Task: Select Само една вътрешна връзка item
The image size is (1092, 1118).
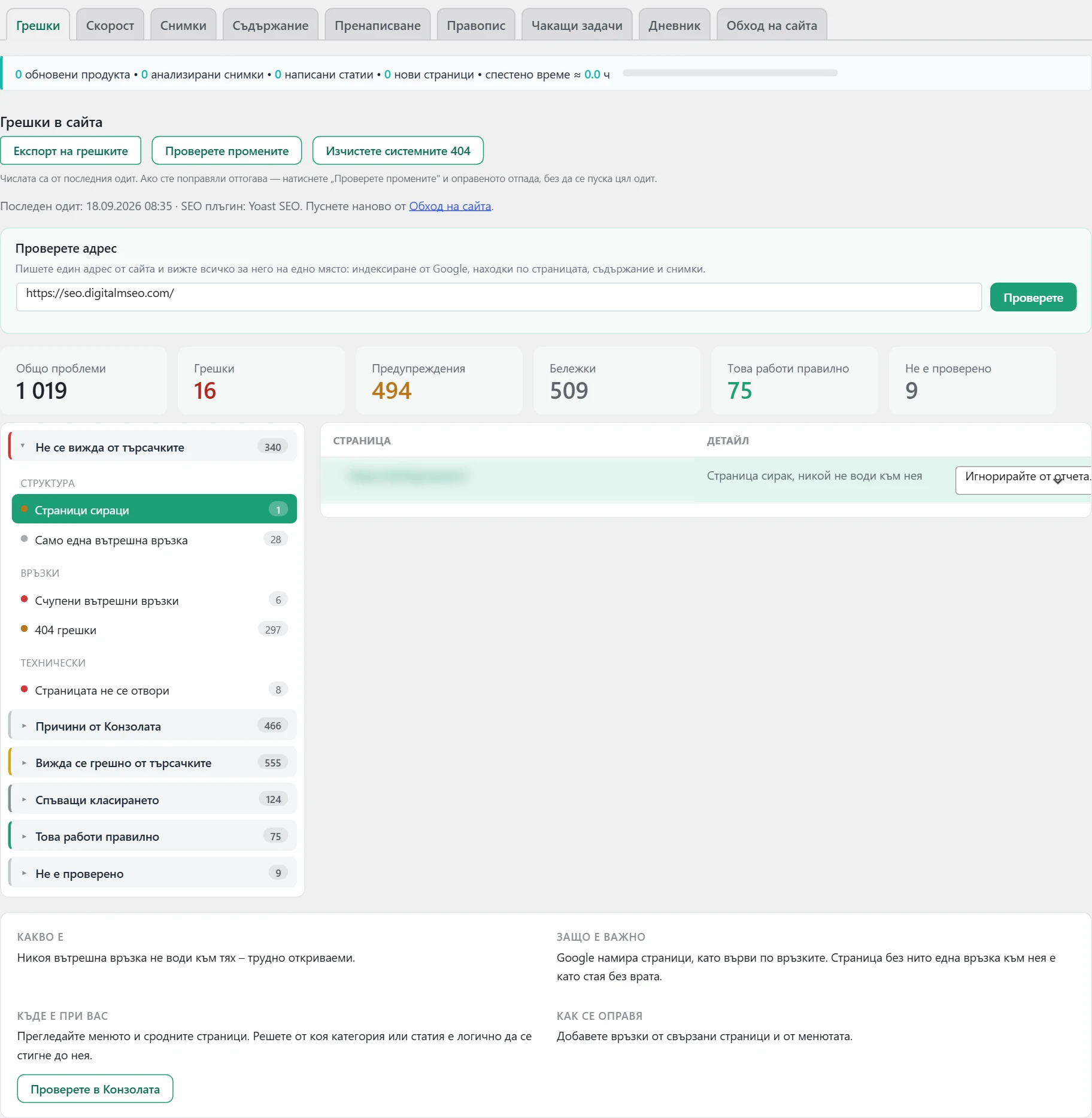Action: (x=154, y=540)
